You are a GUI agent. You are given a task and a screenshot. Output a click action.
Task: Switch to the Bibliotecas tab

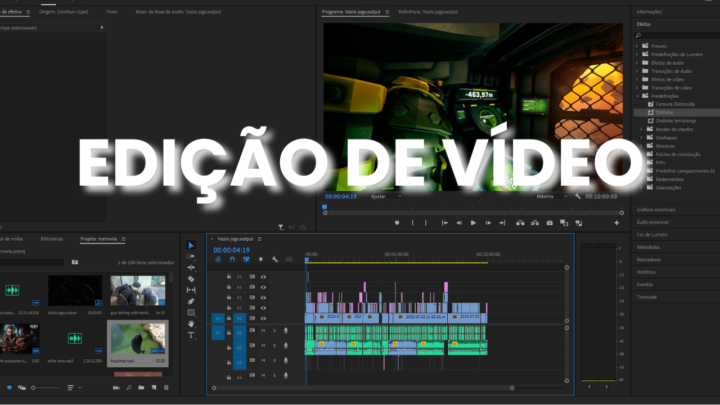[52, 239]
